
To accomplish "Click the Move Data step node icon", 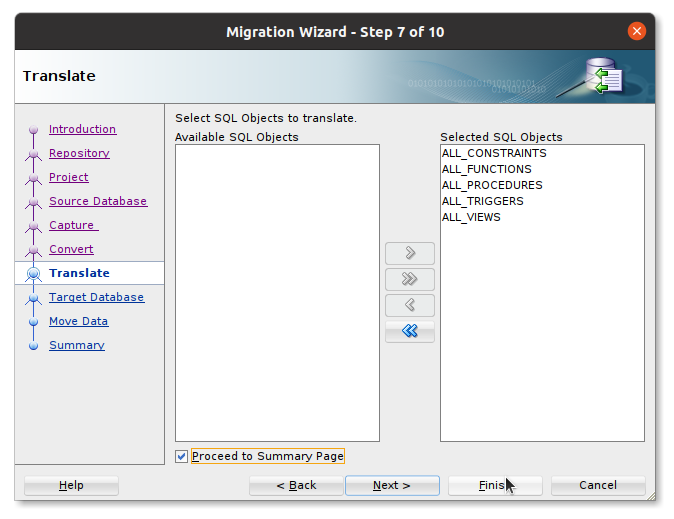I will tap(34, 322).
